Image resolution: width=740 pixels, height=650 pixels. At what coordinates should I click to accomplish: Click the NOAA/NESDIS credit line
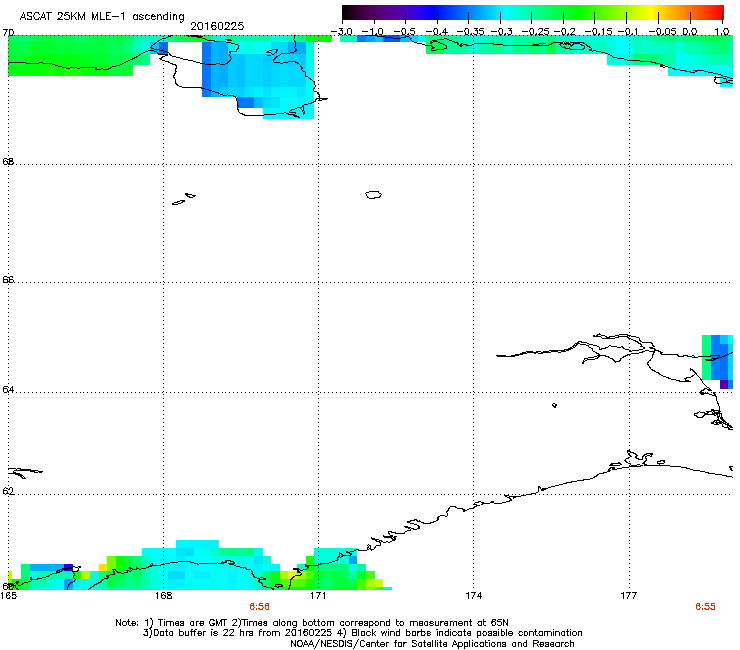[432, 644]
